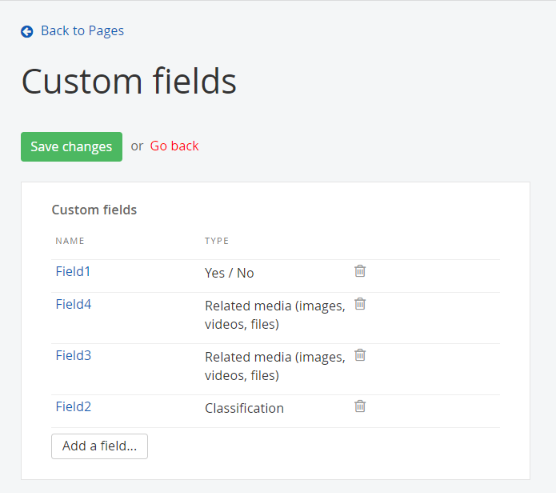Delete Field2 using its trash icon

pos(360,406)
